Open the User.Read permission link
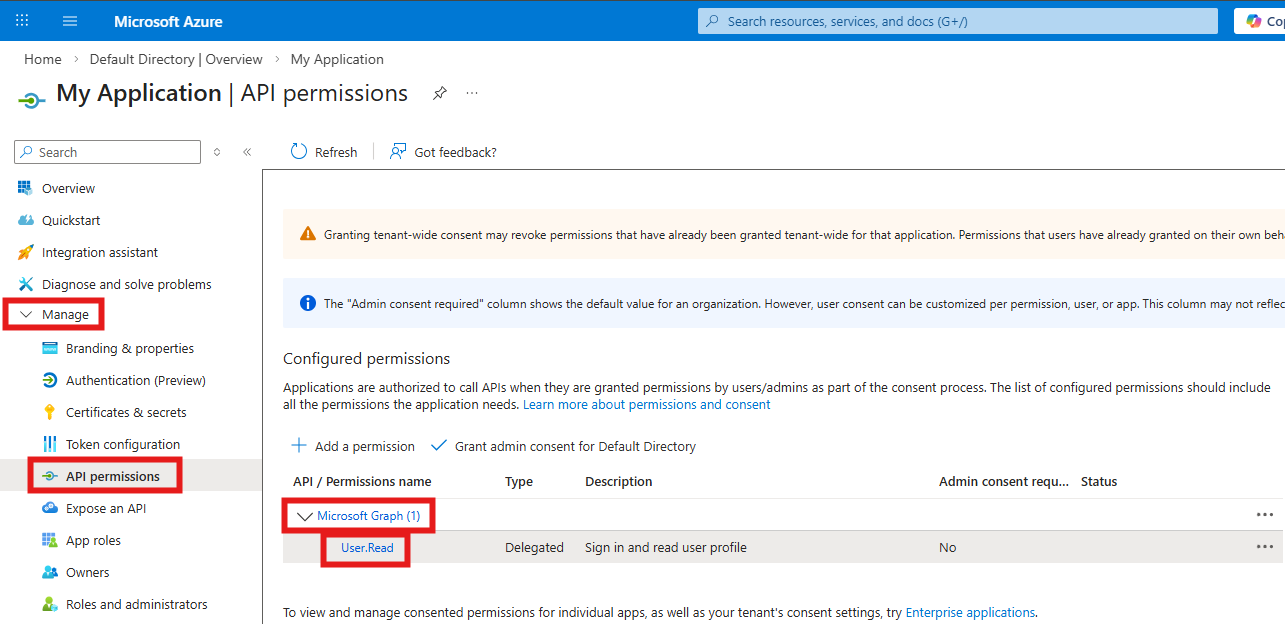1285x624 pixels. 367,547
